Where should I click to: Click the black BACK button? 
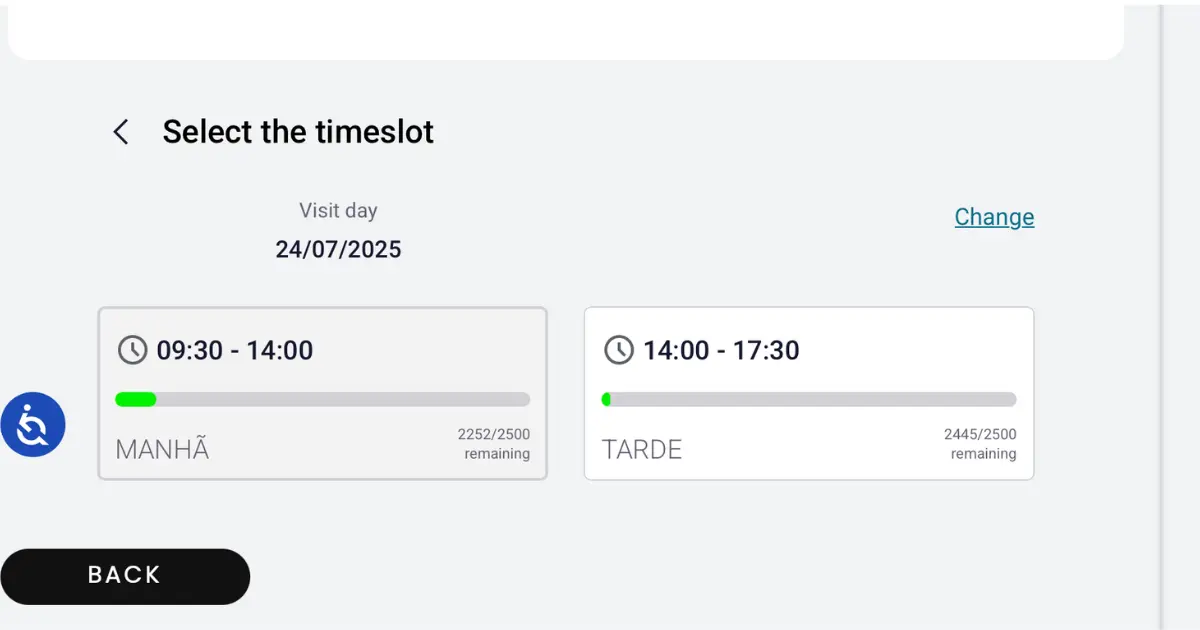[124, 576]
